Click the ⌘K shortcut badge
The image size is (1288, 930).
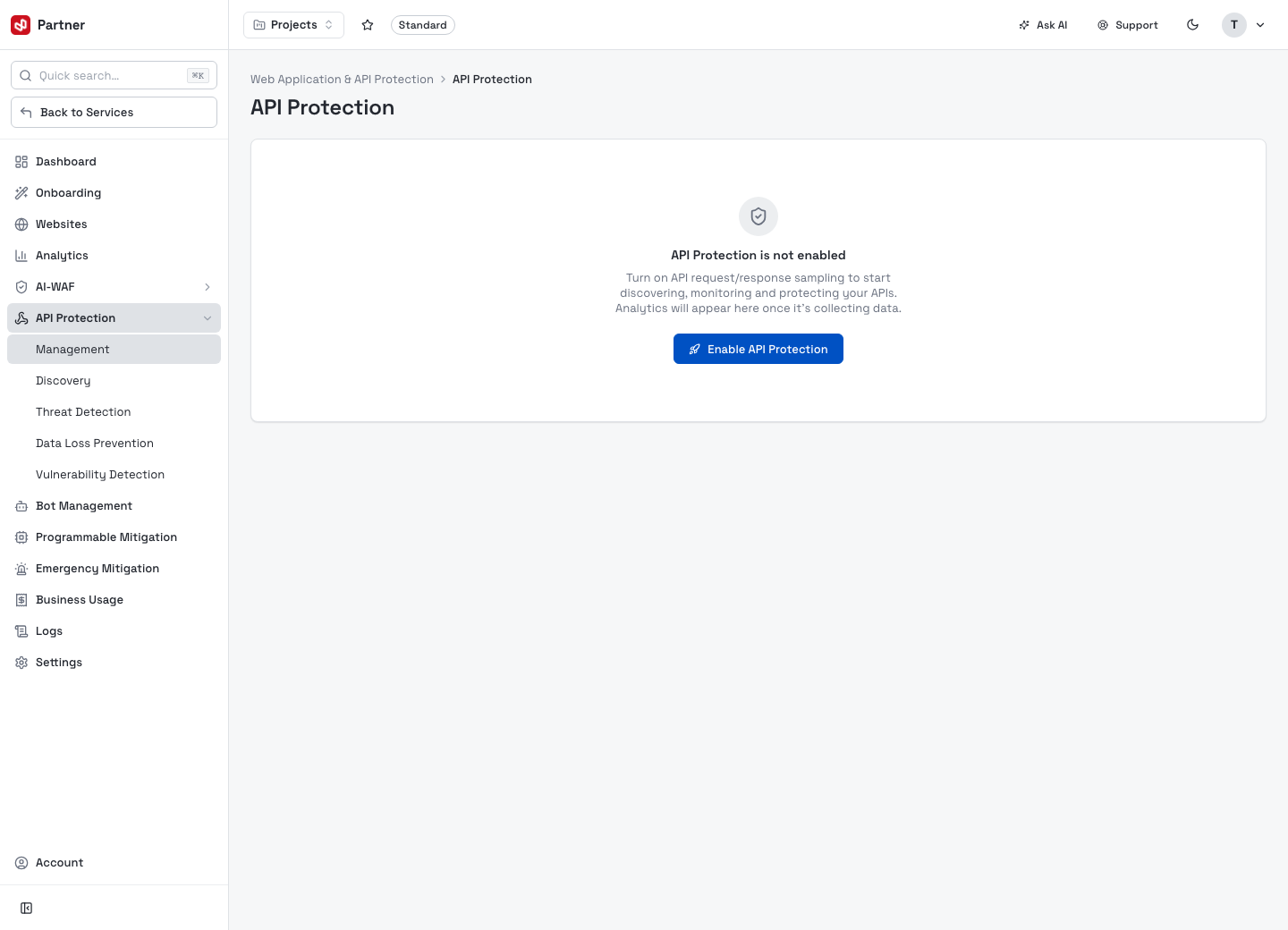pyautogui.click(x=198, y=76)
